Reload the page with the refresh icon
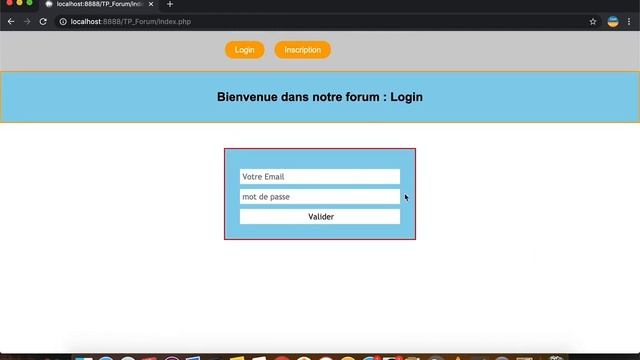 click(x=43, y=22)
